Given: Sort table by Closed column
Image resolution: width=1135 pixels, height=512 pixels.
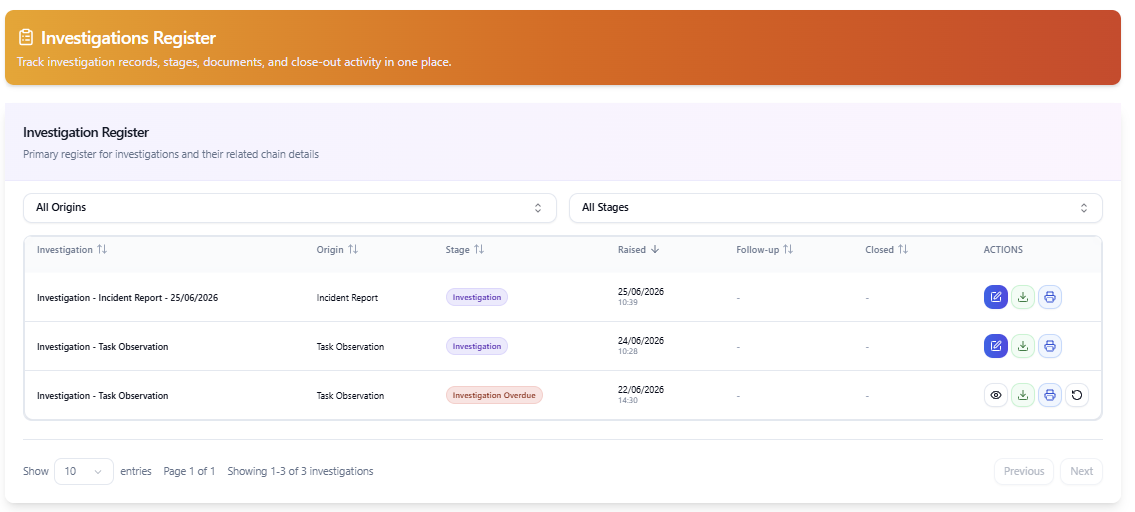Looking at the screenshot, I should pyautogui.click(x=886, y=249).
